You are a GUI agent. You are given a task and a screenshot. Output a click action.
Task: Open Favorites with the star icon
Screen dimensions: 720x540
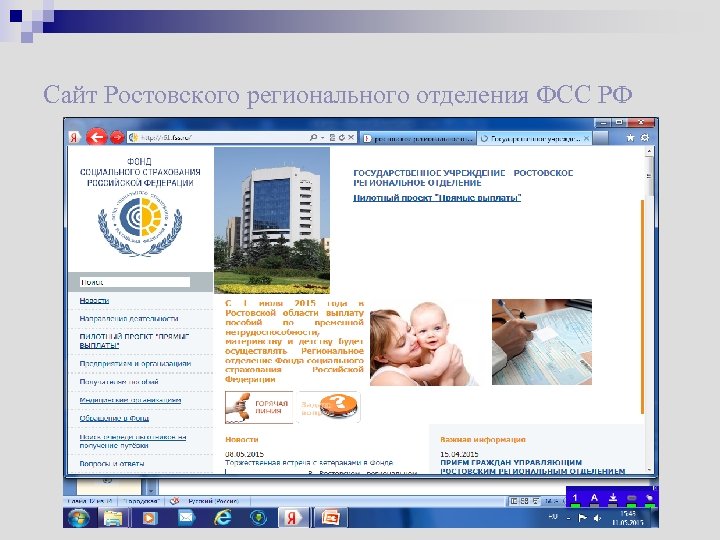630,137
